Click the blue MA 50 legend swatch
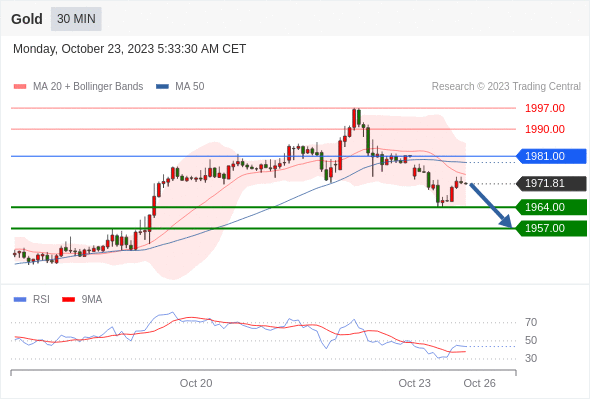The width and height of the screenshot is (590, 400). 162,87
